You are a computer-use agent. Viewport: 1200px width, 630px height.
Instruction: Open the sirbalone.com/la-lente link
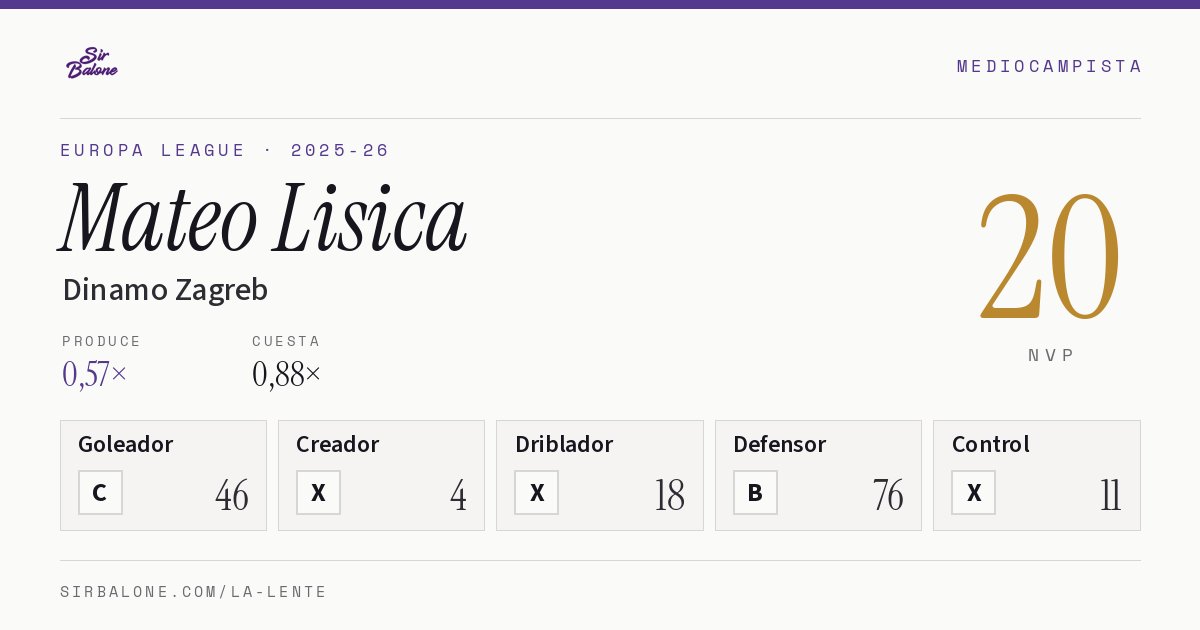[x=194, y=592]
